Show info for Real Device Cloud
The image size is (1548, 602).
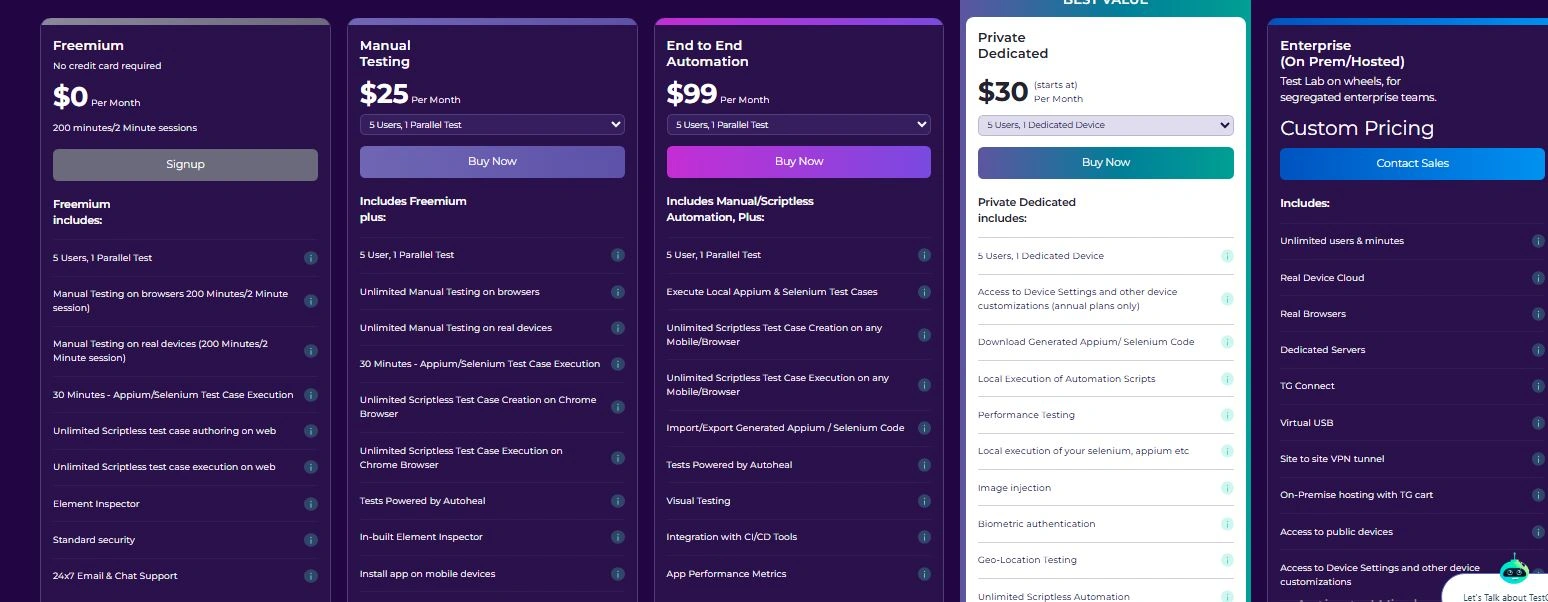1538,277
